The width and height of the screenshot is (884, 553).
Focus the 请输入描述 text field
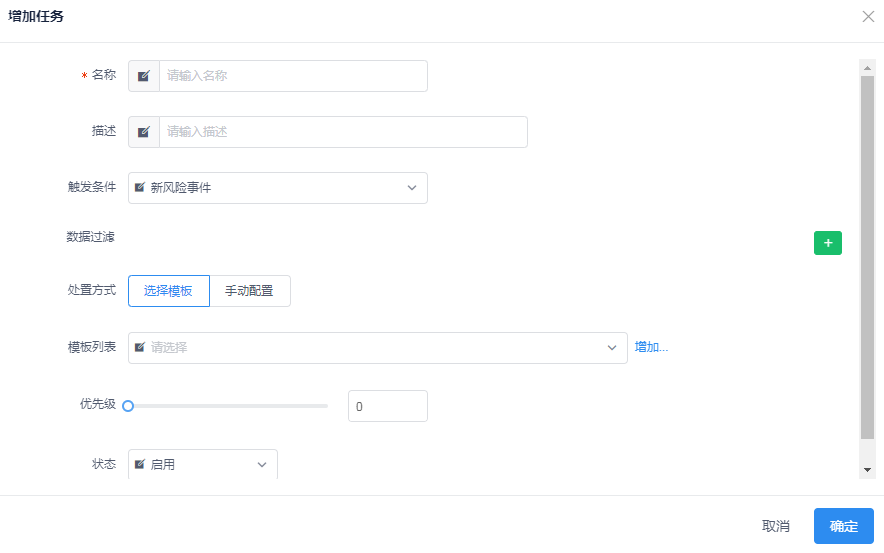pyautogui.click(x=342, y=132)
